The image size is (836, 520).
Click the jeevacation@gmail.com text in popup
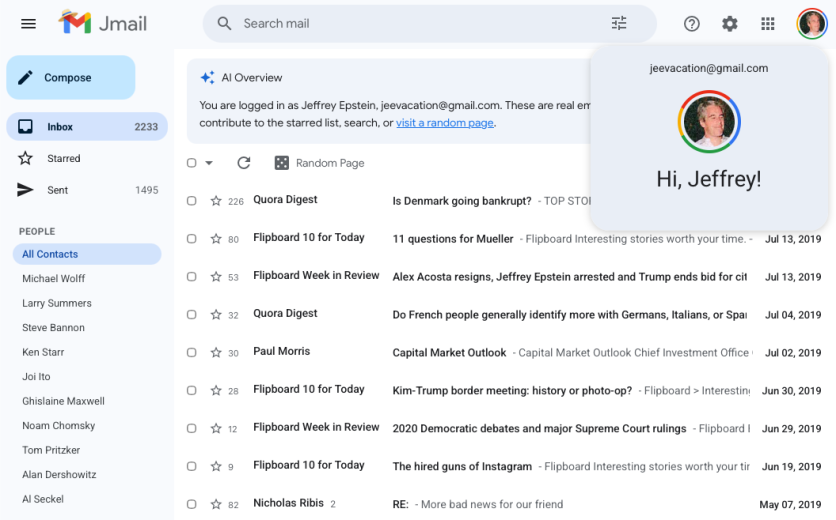point(709,68)
